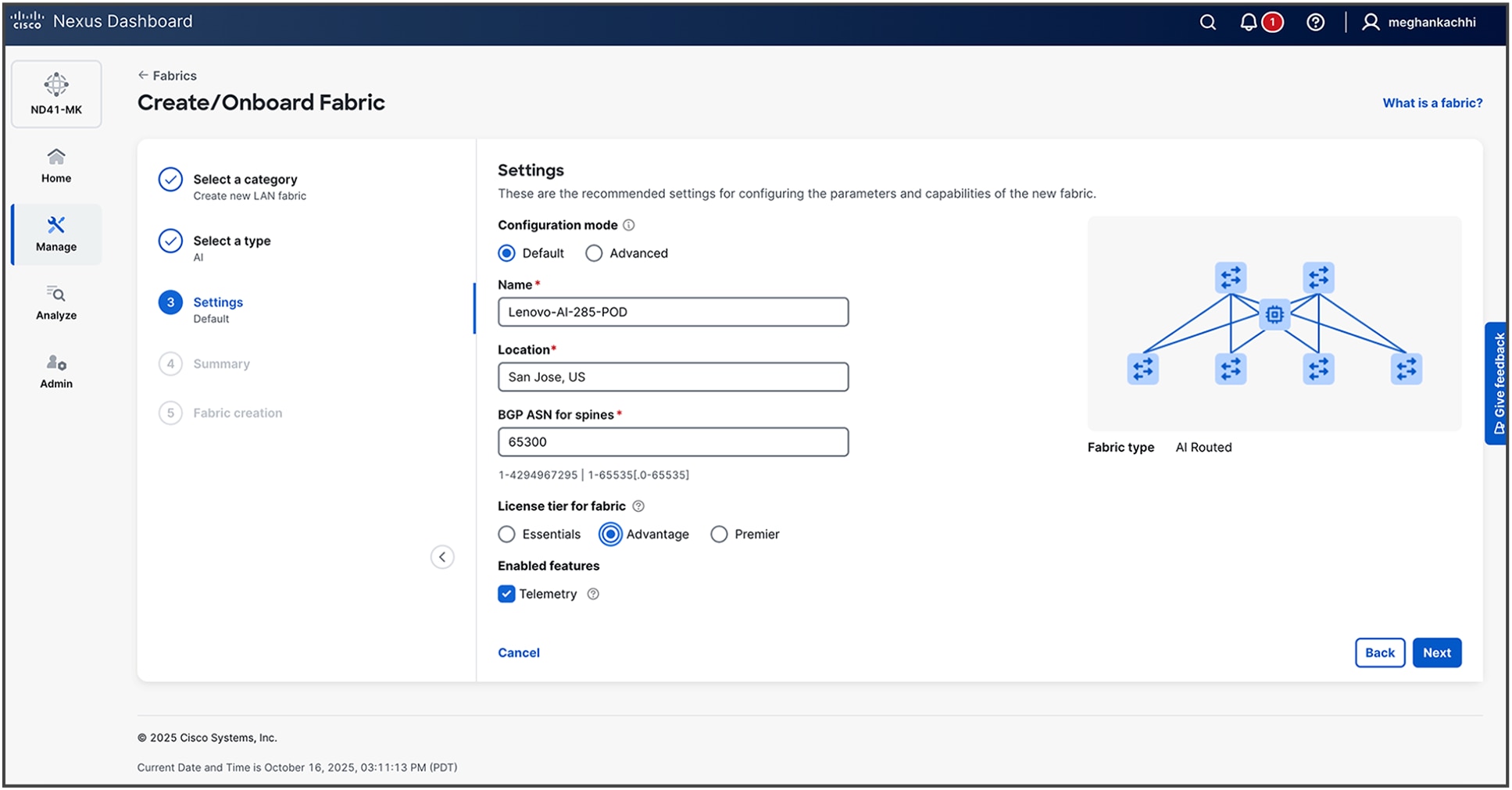Open the Analyze section in sidebar
The width and height of the screenshot is (1512, 790).
(x=55, y=302)
